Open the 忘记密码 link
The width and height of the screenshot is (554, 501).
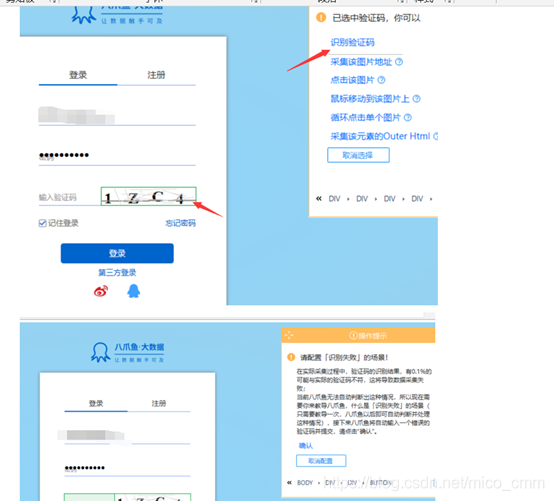[181, 223]
